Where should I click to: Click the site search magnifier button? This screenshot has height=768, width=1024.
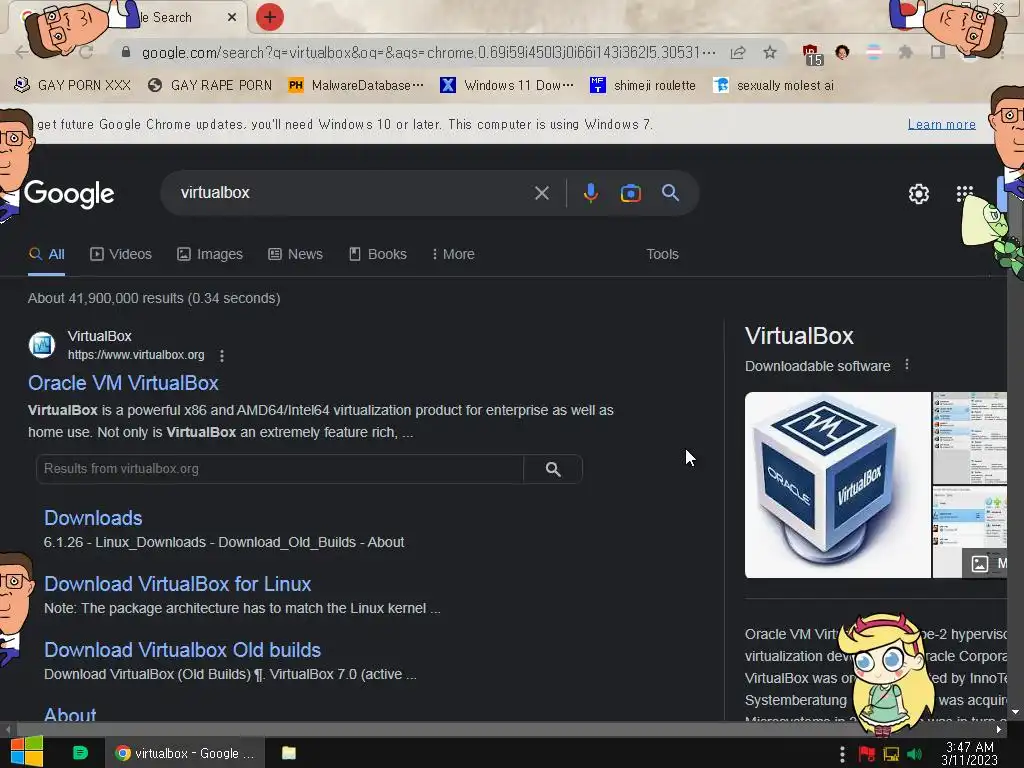point(553,469)
